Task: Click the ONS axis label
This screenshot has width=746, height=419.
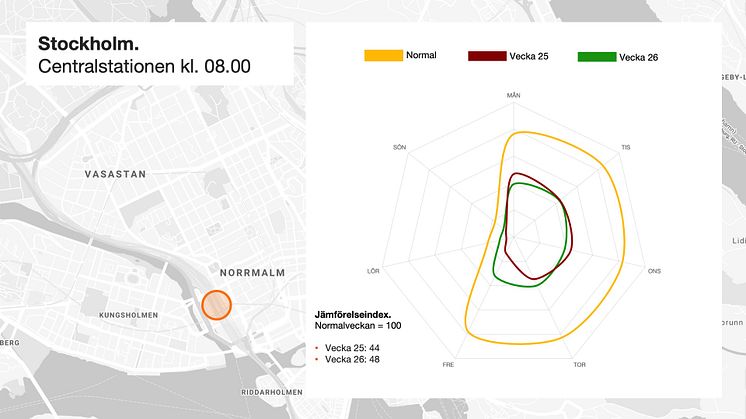Action: click(x=654, y=271)
